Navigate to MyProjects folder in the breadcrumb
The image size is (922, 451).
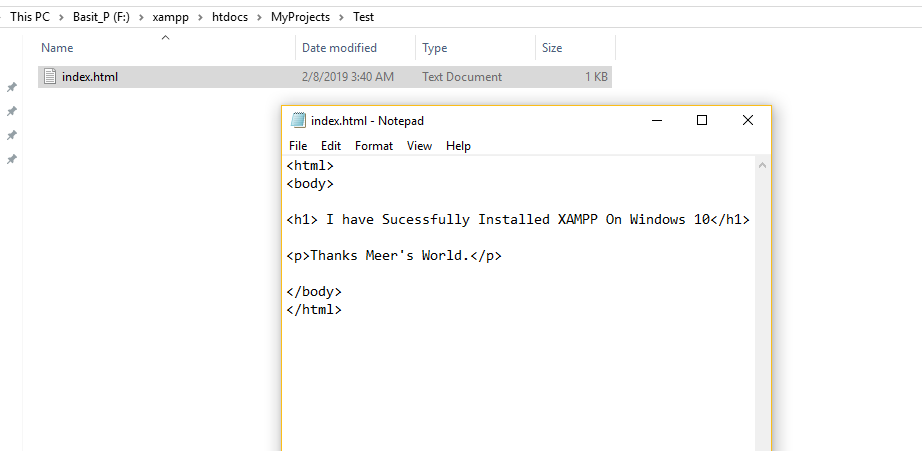[x=300, y=17]
